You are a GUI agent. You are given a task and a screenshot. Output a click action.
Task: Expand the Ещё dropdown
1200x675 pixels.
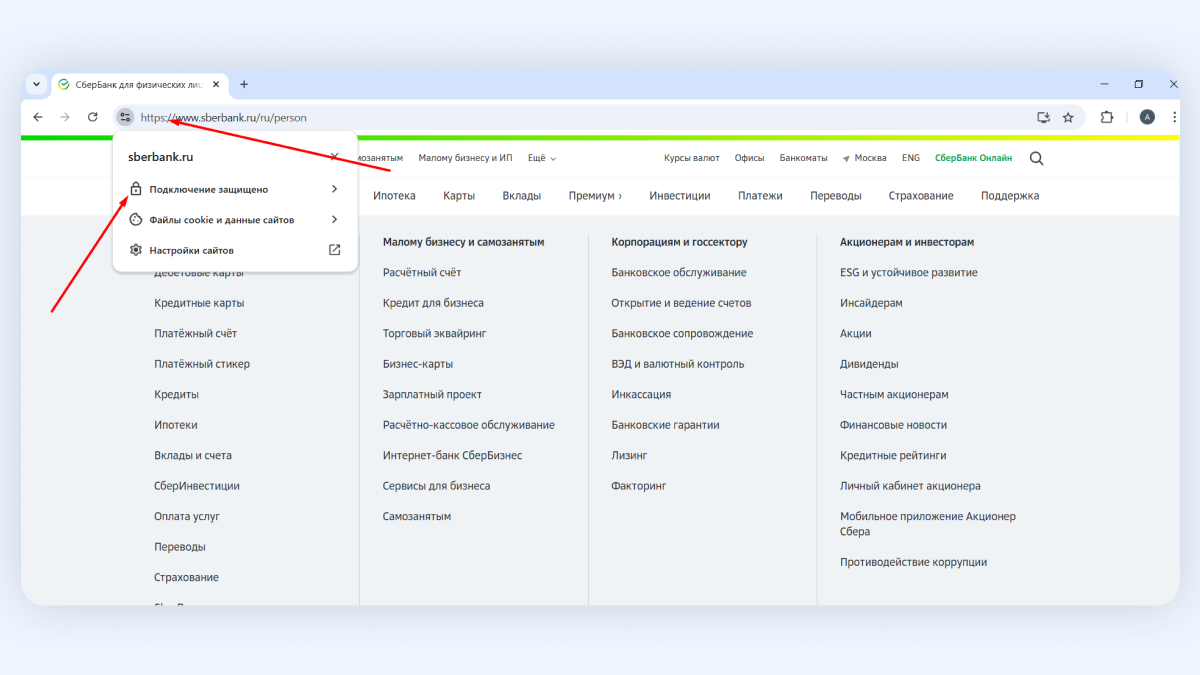point(542,158)
